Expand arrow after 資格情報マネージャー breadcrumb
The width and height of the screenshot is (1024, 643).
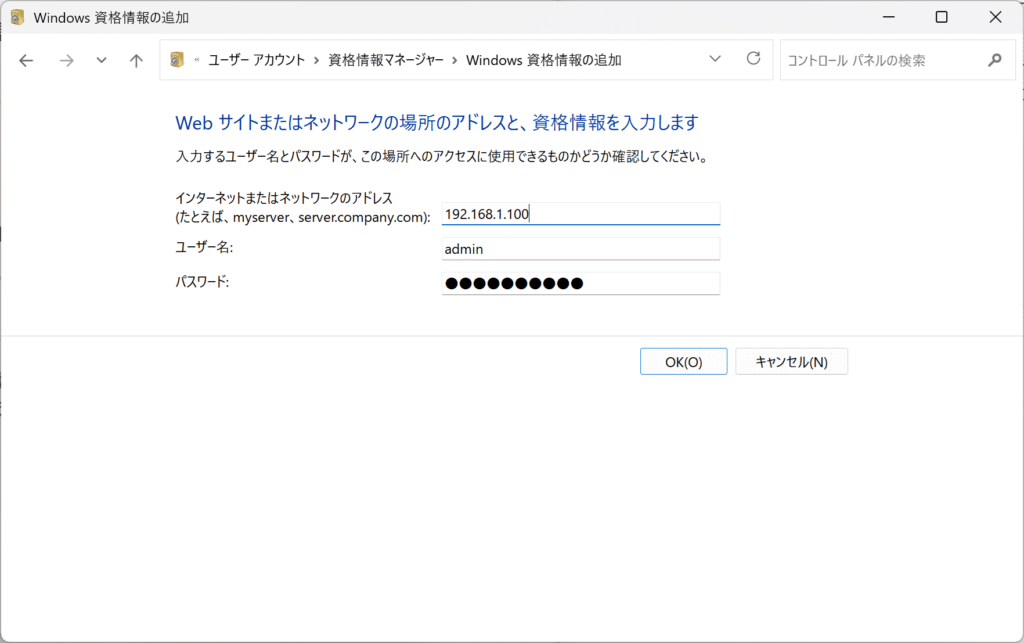pos(455,60)
